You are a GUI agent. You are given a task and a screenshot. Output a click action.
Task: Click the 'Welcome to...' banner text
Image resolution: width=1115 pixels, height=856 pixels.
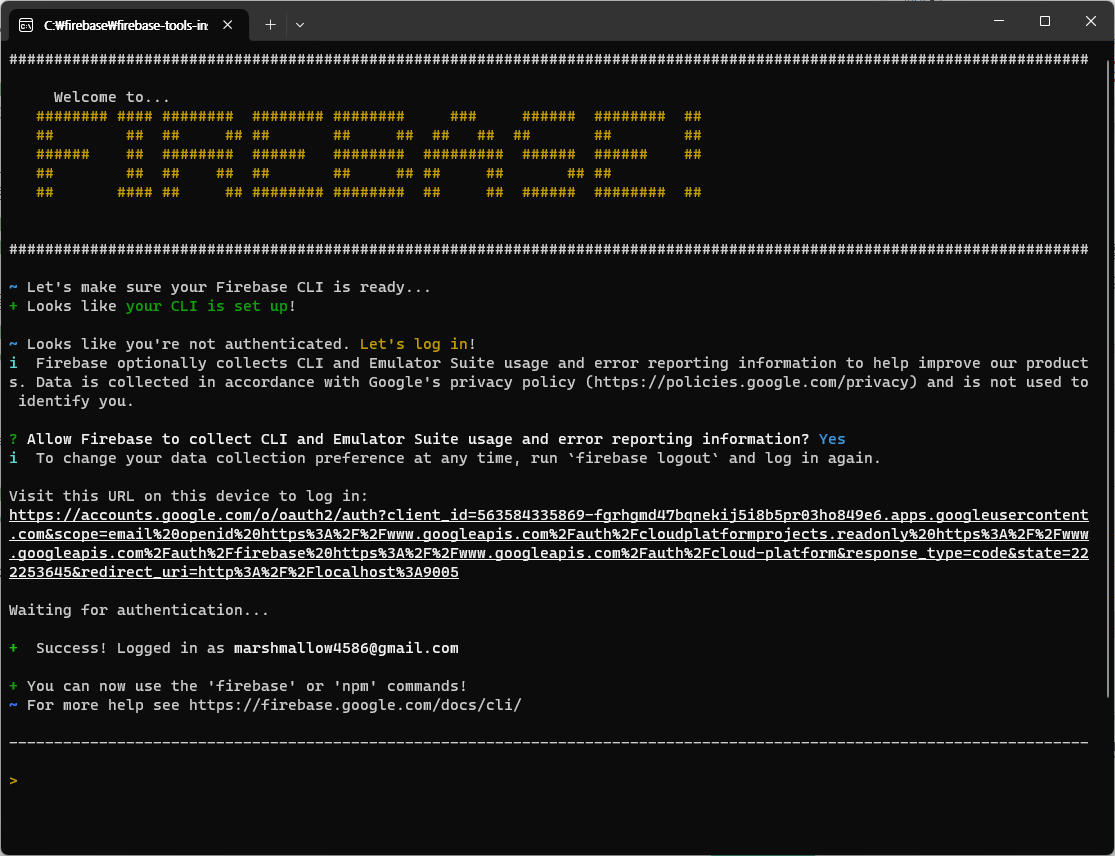[x=112, y=97]
